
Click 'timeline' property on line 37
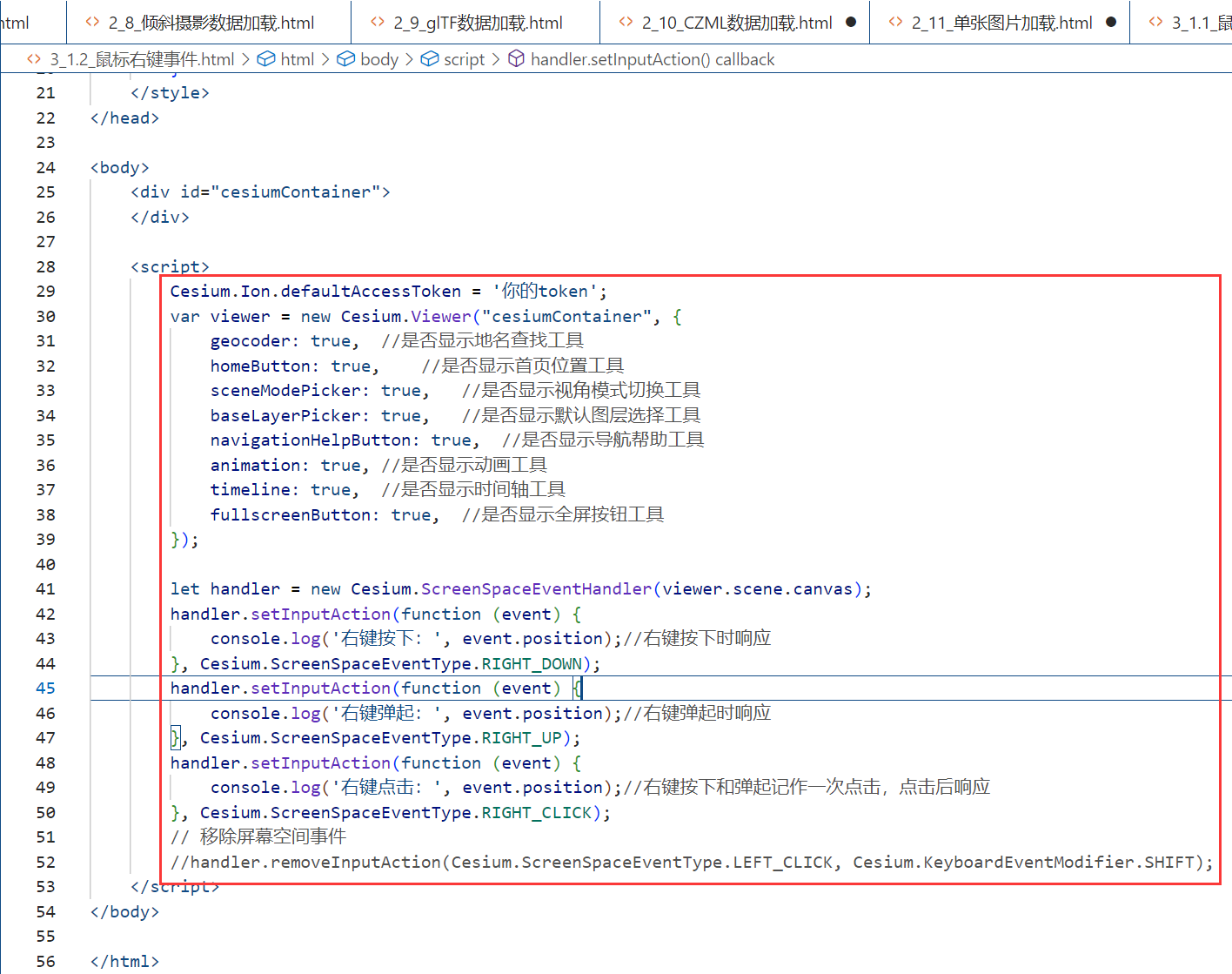point(251,490)
